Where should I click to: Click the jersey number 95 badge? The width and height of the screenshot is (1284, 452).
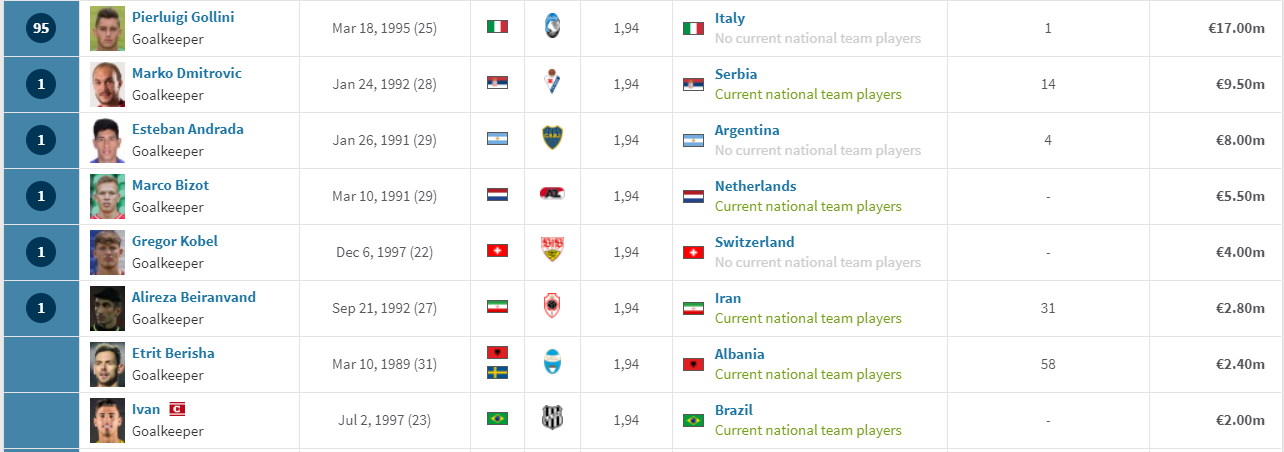click(x=40, y=28)
